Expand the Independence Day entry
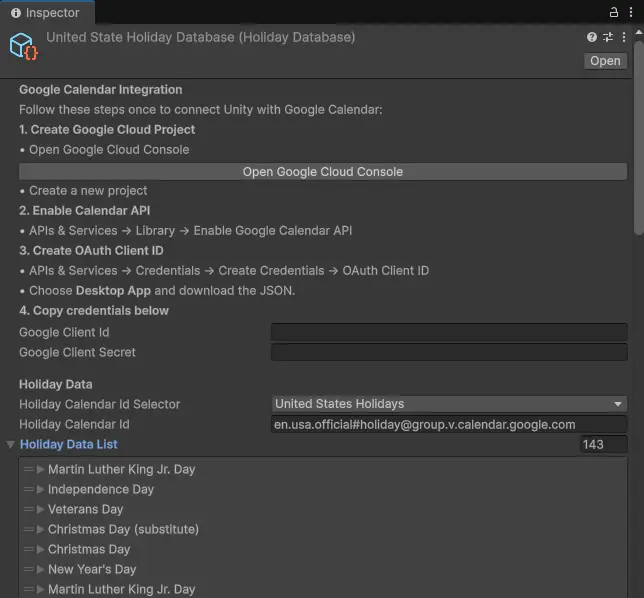The width and height of the screenshot is (644, 598). 40,490
